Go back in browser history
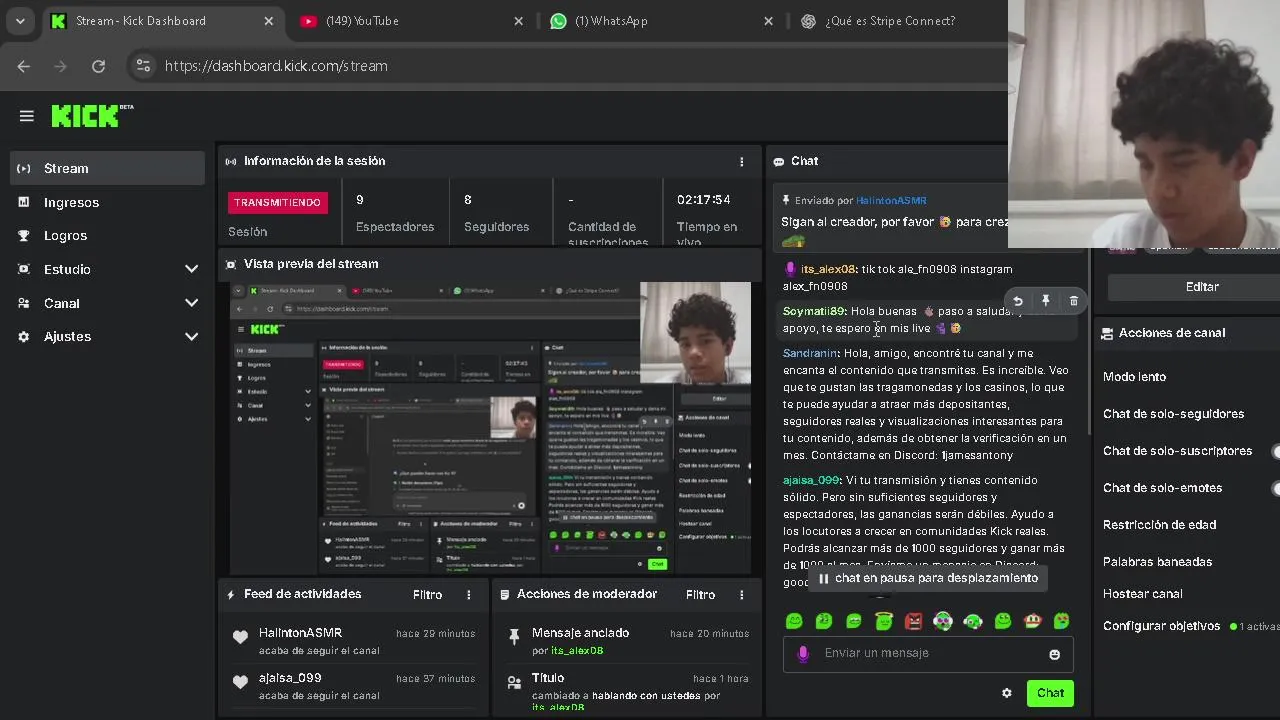The height and width of the screenshot is (720, 1280). tap(24, 66)
